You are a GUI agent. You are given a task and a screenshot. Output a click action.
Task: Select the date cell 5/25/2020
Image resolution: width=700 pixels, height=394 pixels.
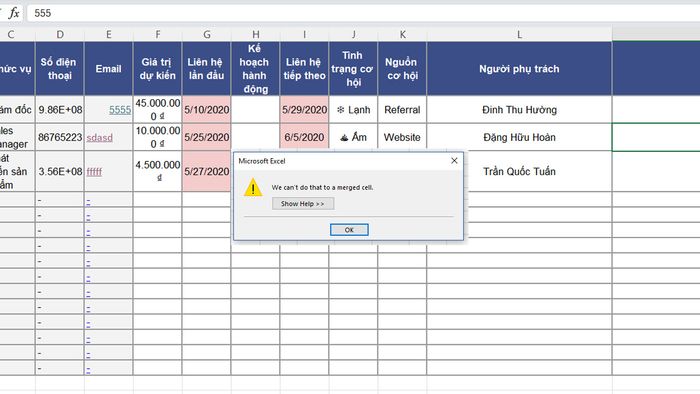coord(207,137)
